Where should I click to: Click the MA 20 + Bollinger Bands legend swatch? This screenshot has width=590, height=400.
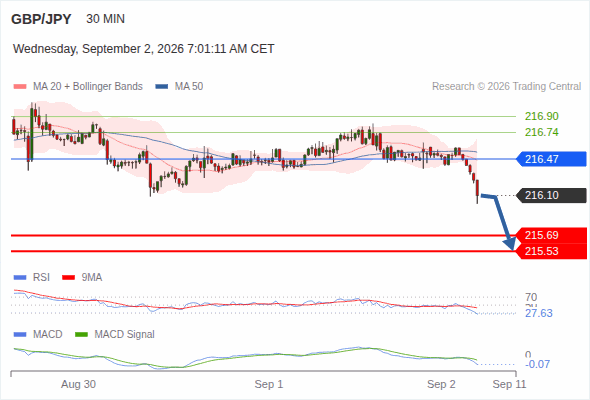pyautogui.click(x=20, y=87)
